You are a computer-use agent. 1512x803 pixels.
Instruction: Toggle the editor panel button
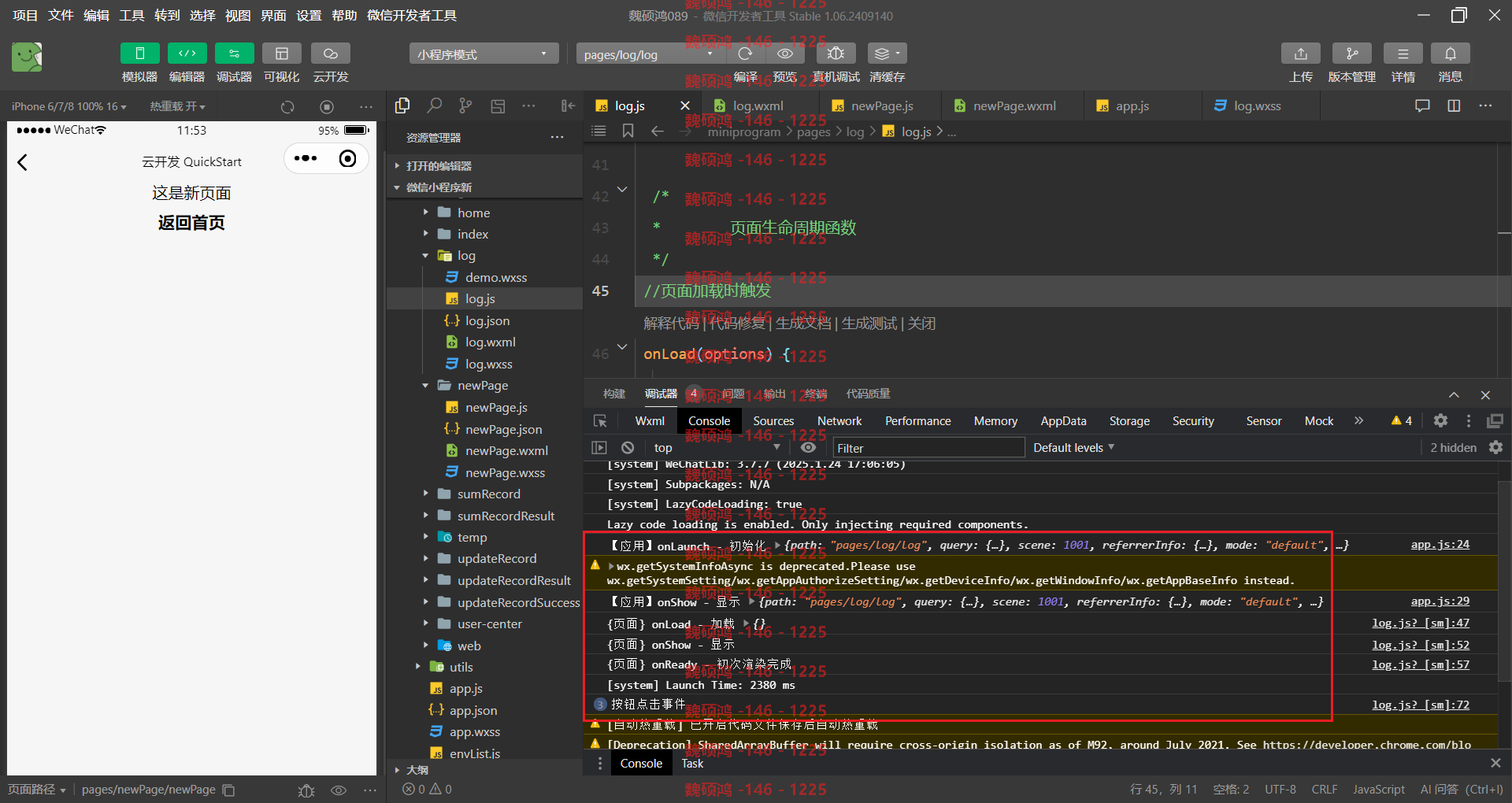point(187,54)
